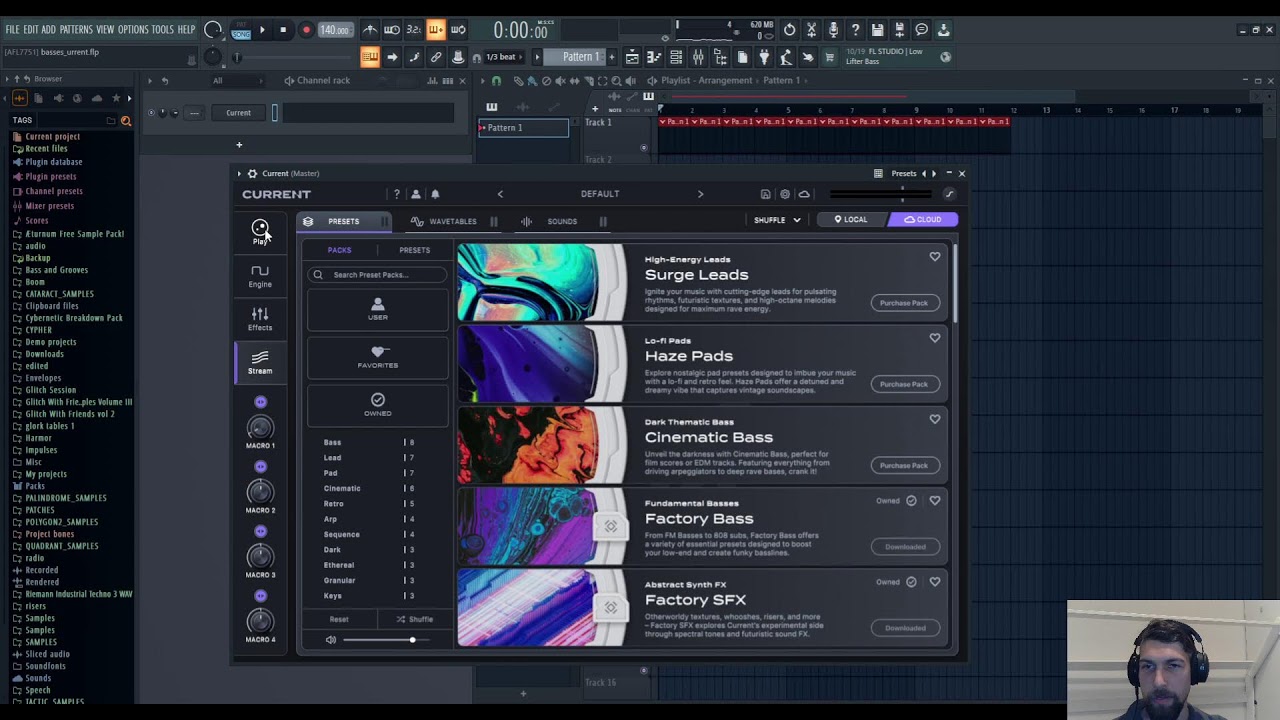Toggle the Pat/Song mode switch
The width and height of the screenshot is (1280, 720).
click(x=241, y=30)
